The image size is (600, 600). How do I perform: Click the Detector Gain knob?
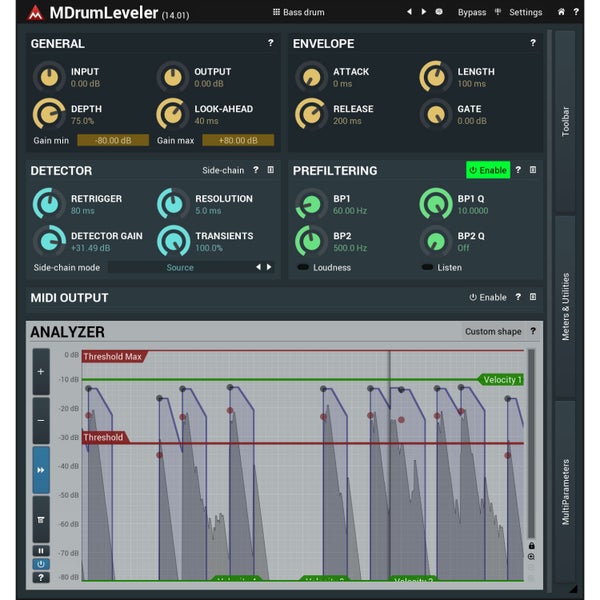coord(49,241)
